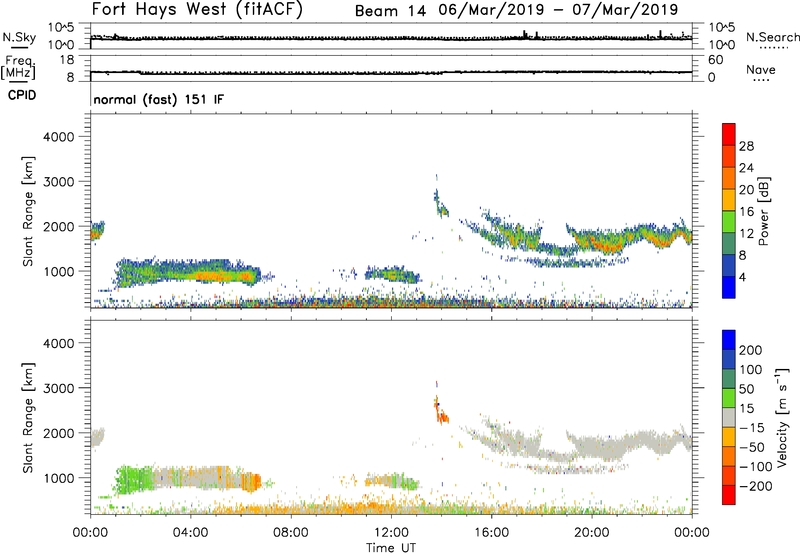The image size is (800, 554).
Task: Click the '-15' tick on the velocity scale
Action: pos(752,428)
